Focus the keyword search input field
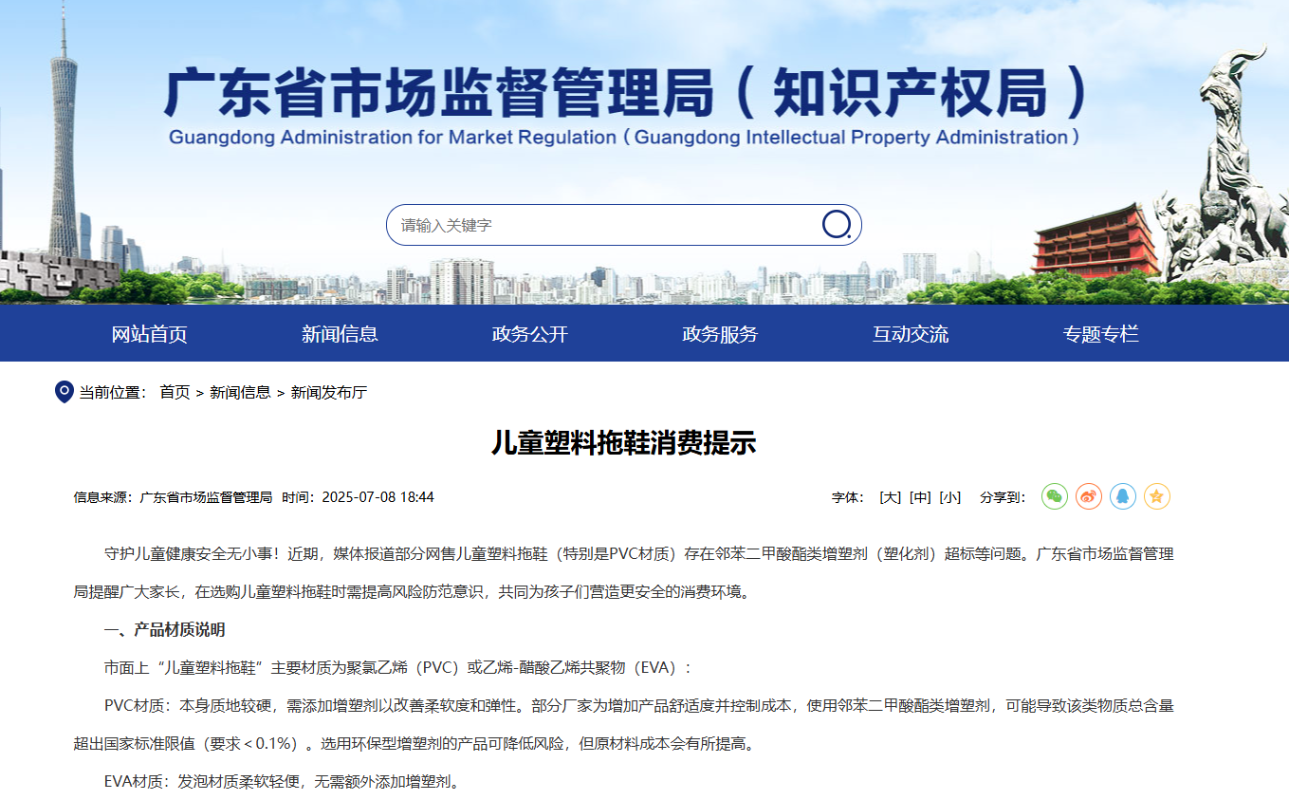The width and height of the screenshot is (1289, 800). pyautogui.click(x=600, y=225)
